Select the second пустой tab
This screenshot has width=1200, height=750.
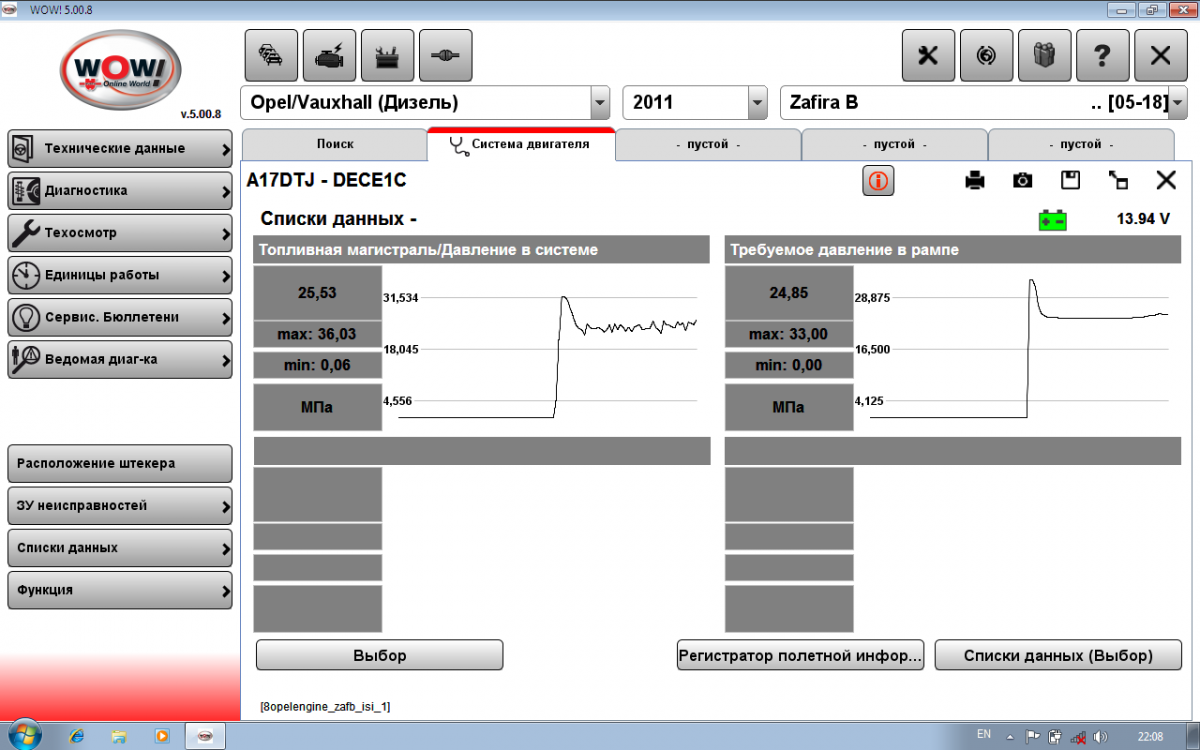[x=894, y=145]
